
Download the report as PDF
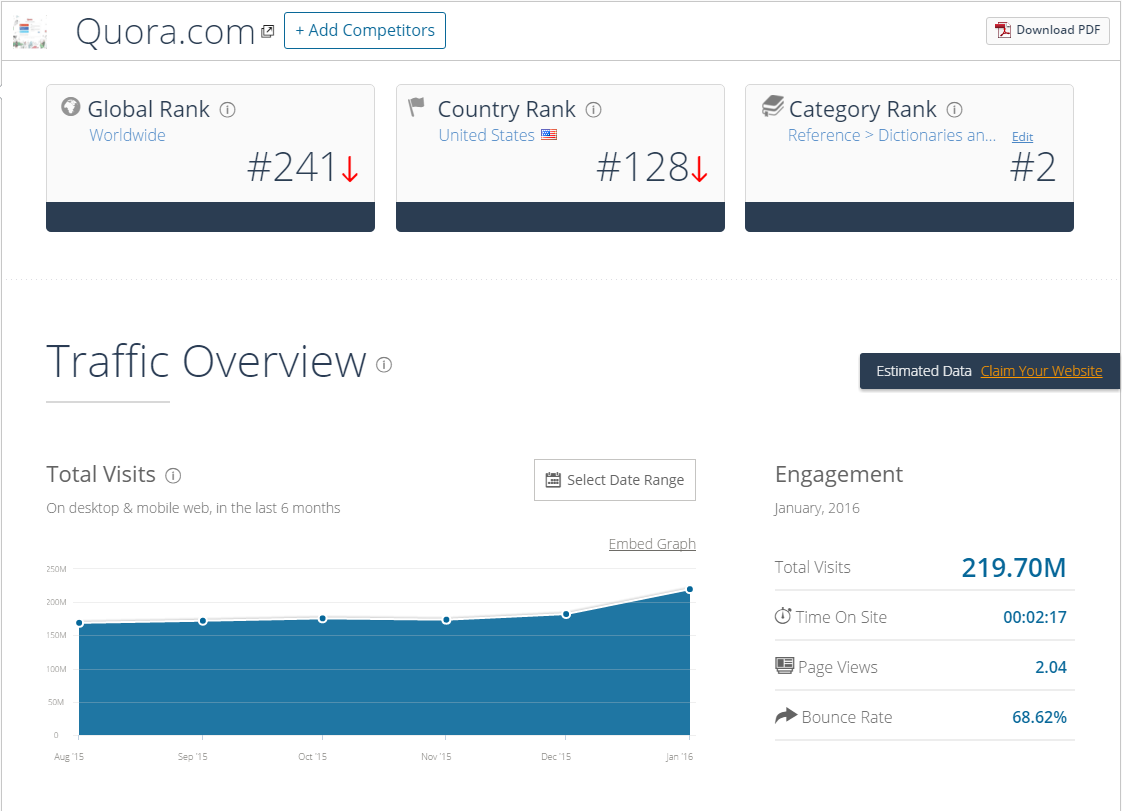coord(1048,30)
